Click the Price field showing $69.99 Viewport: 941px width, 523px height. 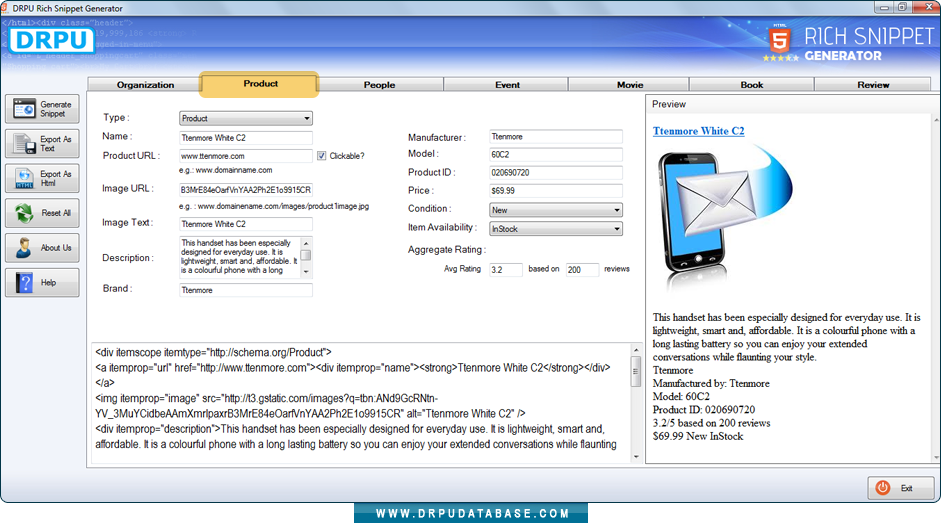[556, 190]
